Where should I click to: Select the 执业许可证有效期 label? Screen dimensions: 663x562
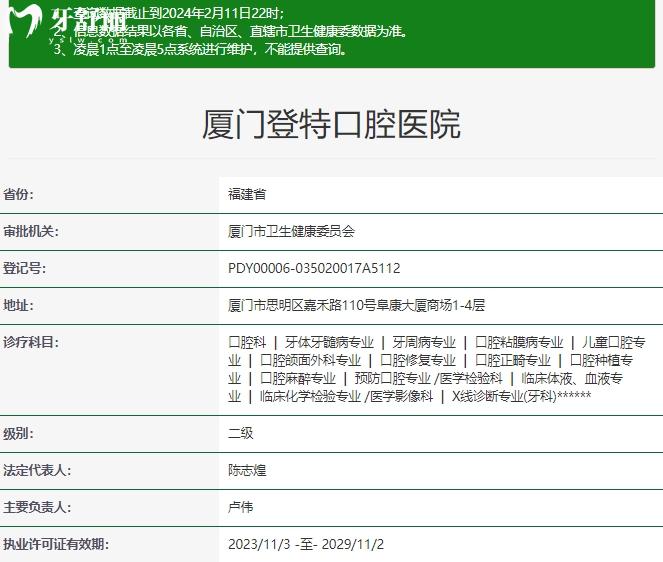(x=56, y=544)
